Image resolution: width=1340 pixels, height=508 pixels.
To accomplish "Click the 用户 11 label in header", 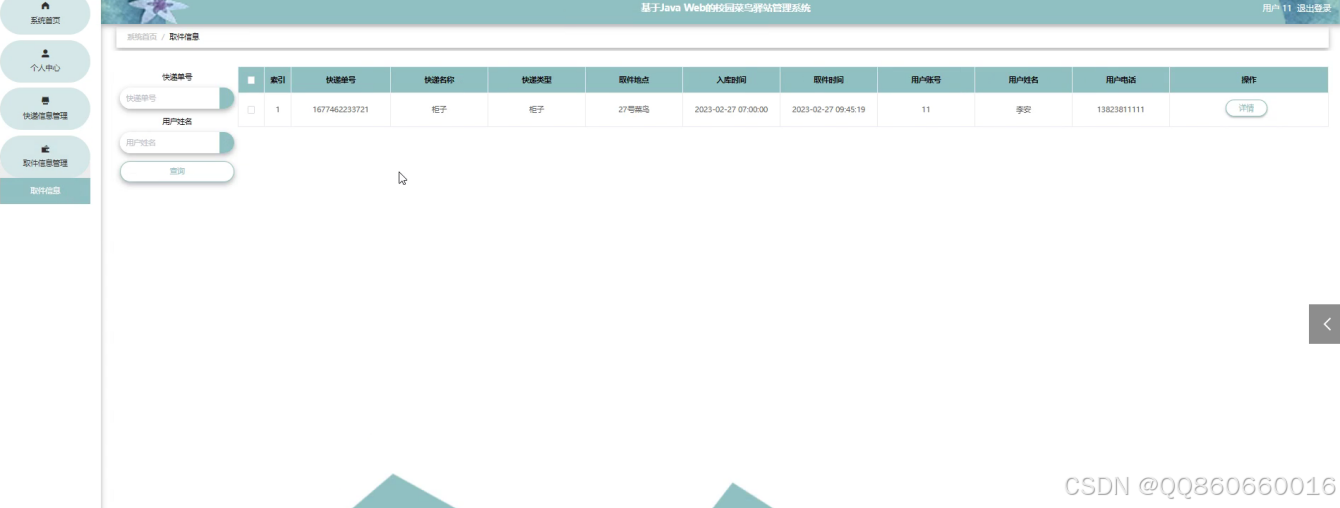I will (x=1277, y=8).
